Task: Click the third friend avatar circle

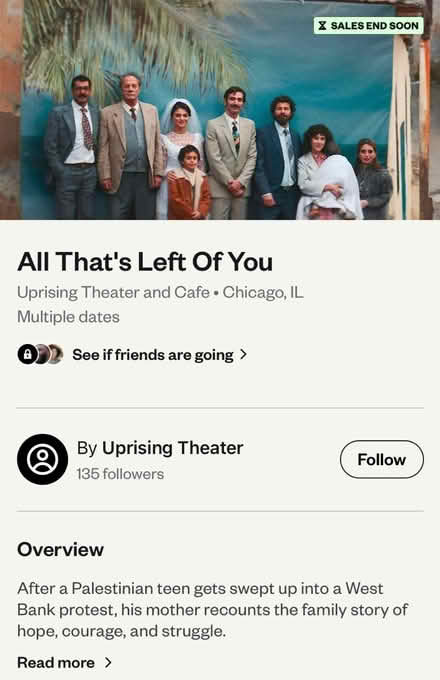Action: tap(55, 354)
